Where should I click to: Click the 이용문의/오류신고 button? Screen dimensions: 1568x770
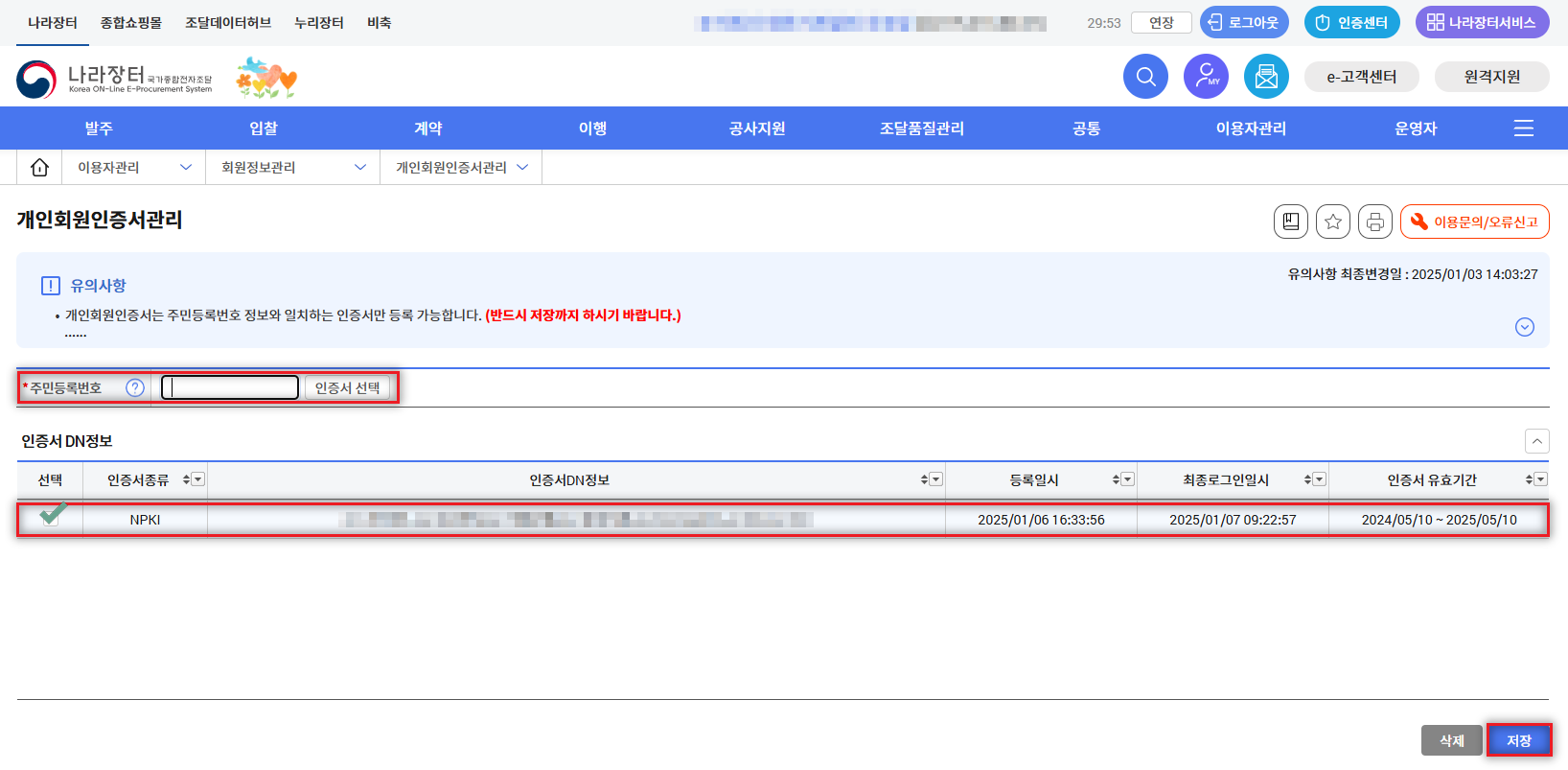pyautogui.click(x=1475, y=222)
